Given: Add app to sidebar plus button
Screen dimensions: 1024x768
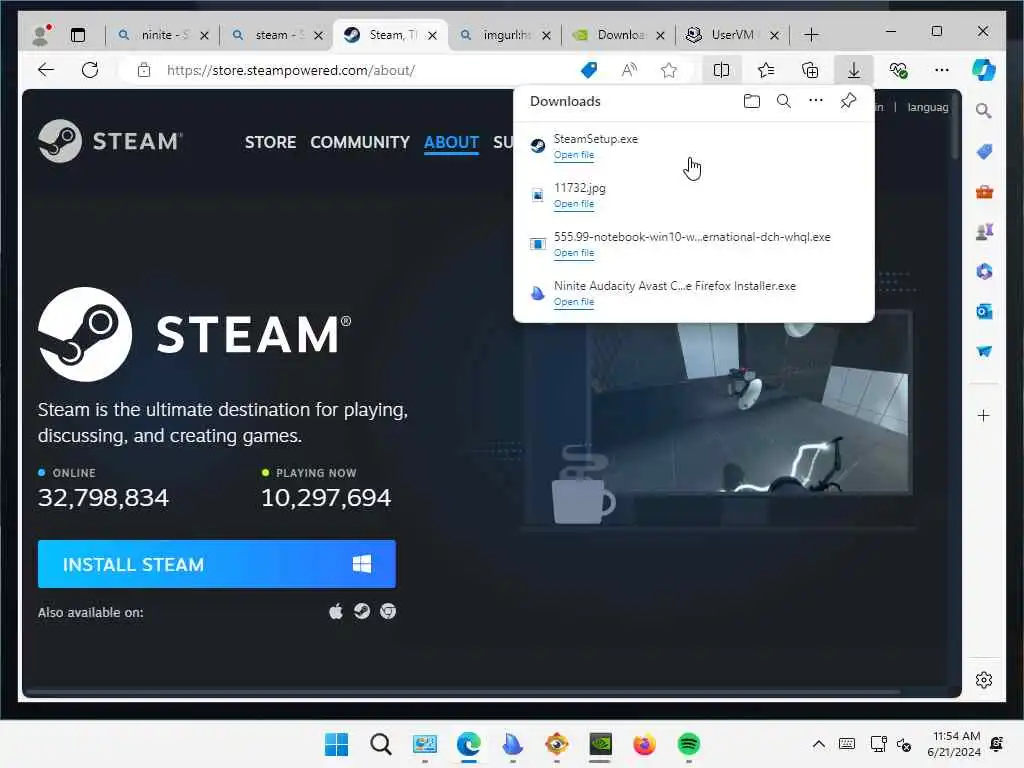Looking at the screenshot, I should pyautogui.click(x=984, y=415).
